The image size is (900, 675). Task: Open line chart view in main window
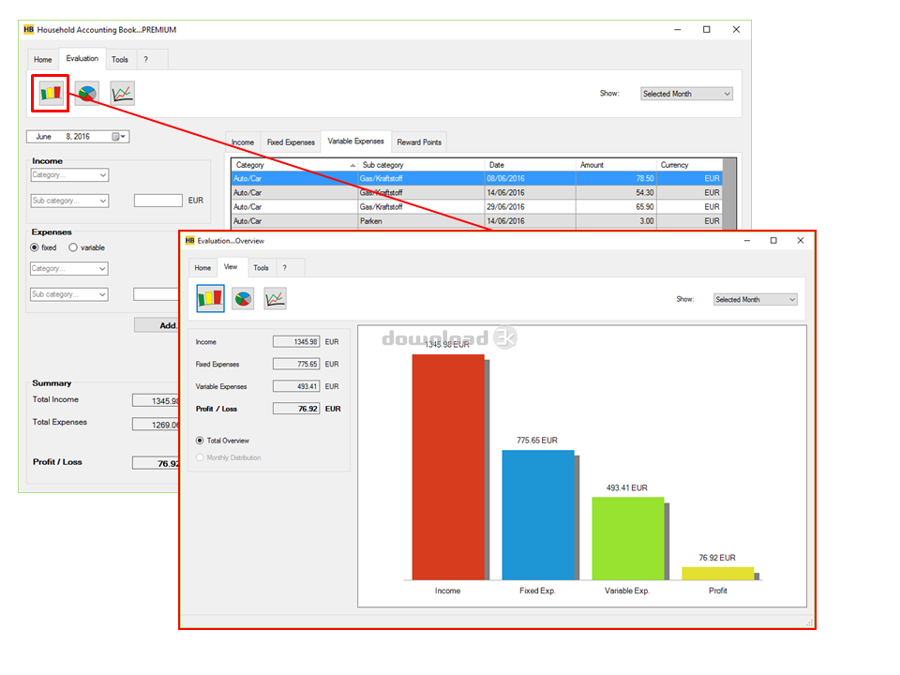pyautogui.click(x=122, y=94)
